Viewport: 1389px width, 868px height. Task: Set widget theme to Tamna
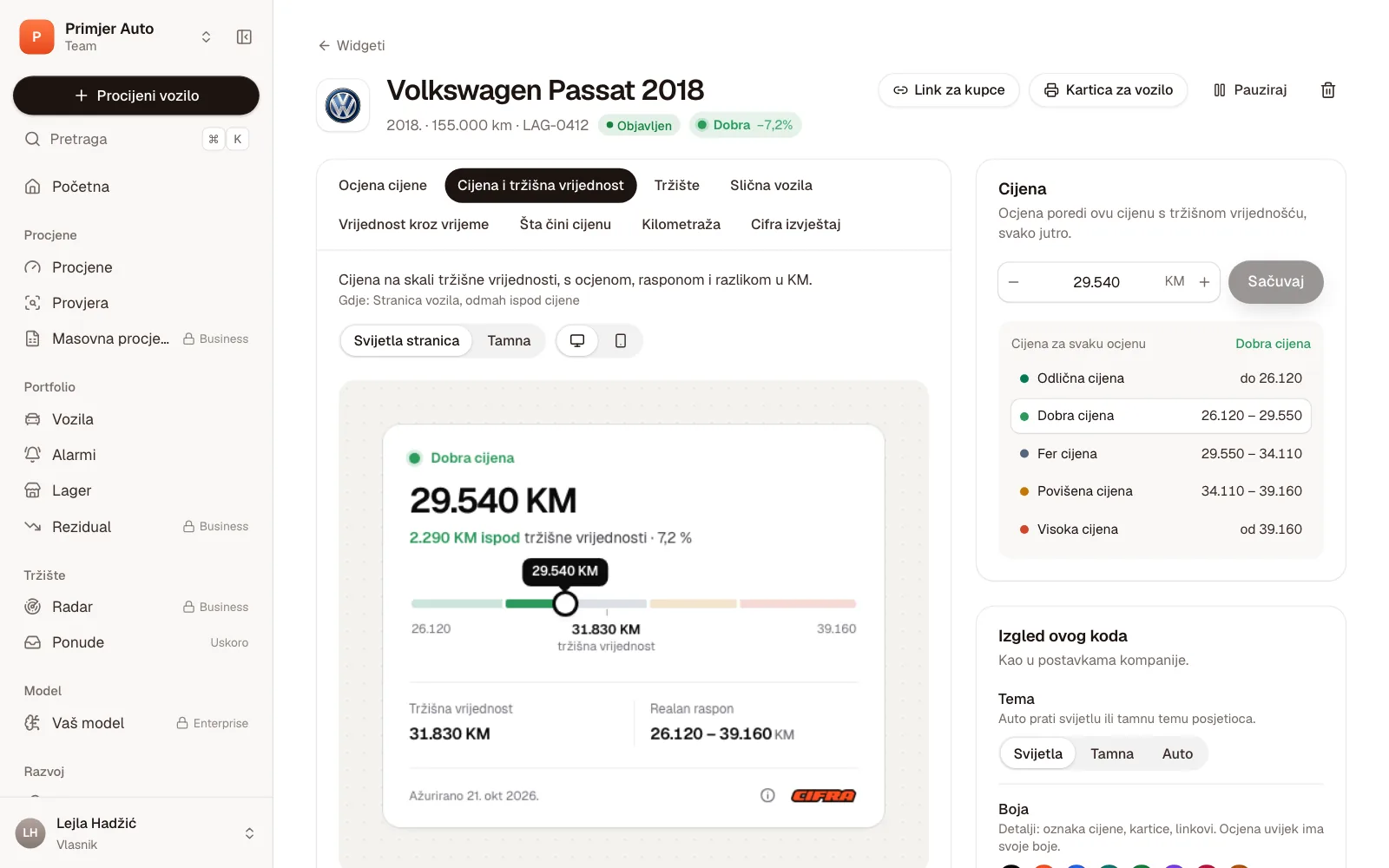click(x=1111, y=753)
